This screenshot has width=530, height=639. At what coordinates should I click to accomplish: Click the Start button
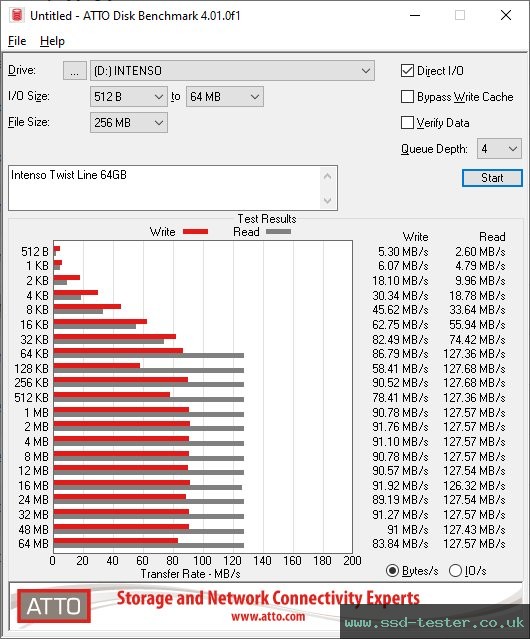[492, 178]
